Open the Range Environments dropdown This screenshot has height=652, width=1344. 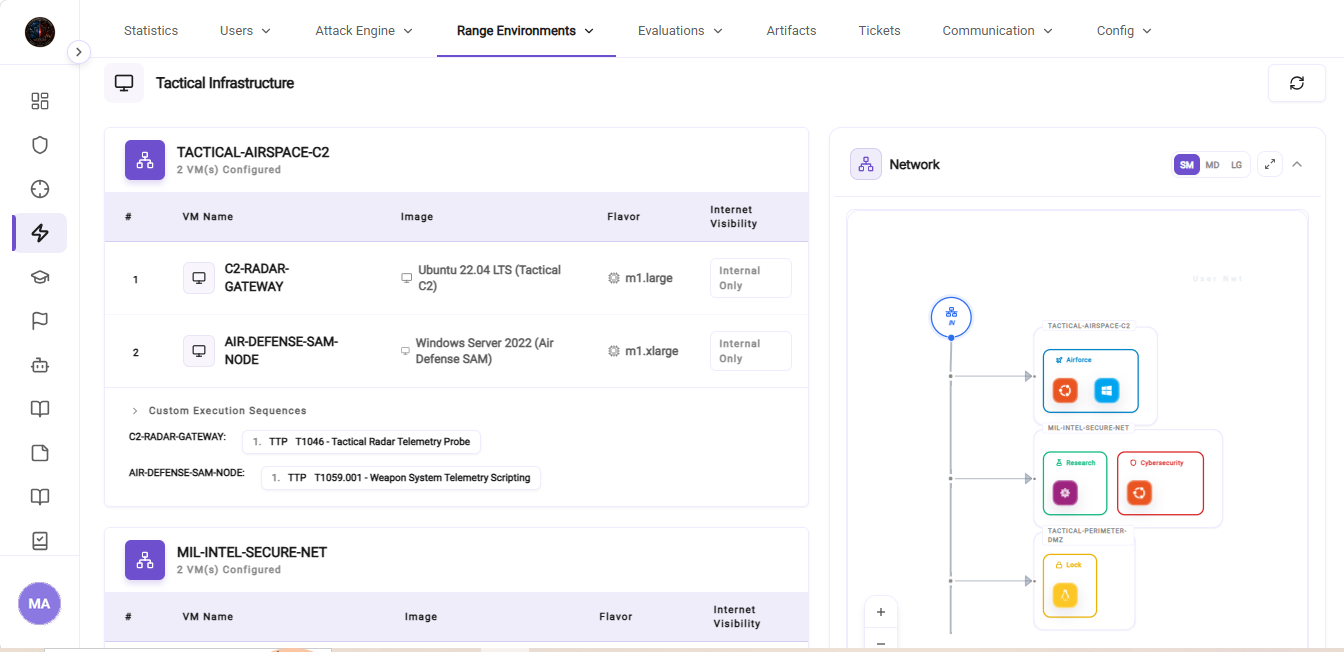526,31
